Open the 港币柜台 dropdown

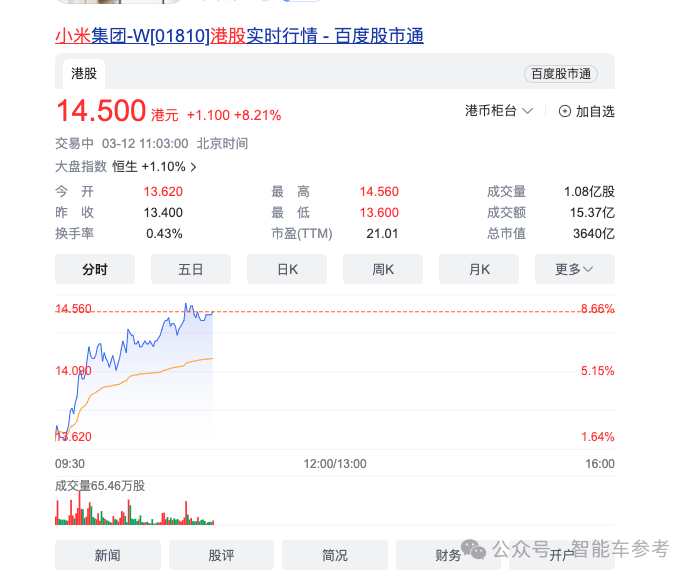coord(499,111)
